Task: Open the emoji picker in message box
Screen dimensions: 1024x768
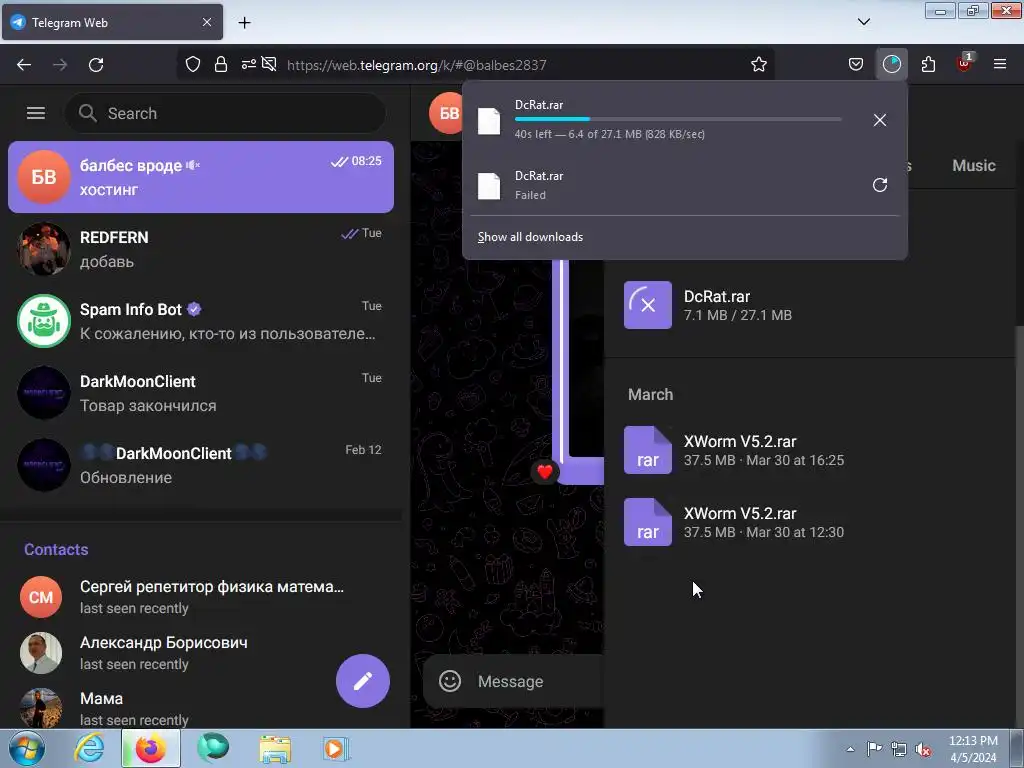Action: coord(449,681)
